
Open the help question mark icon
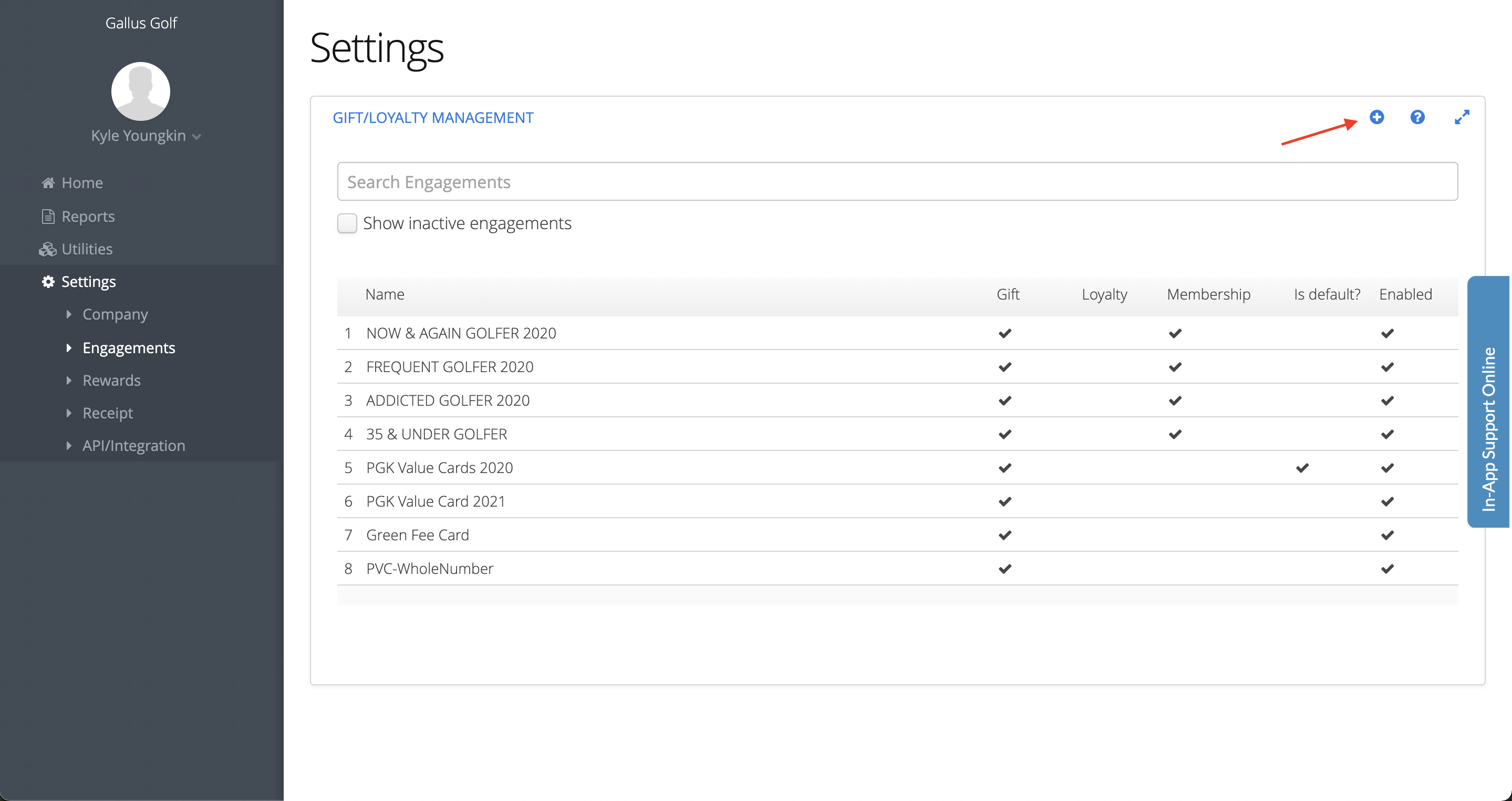click(x=1417, y=117)
